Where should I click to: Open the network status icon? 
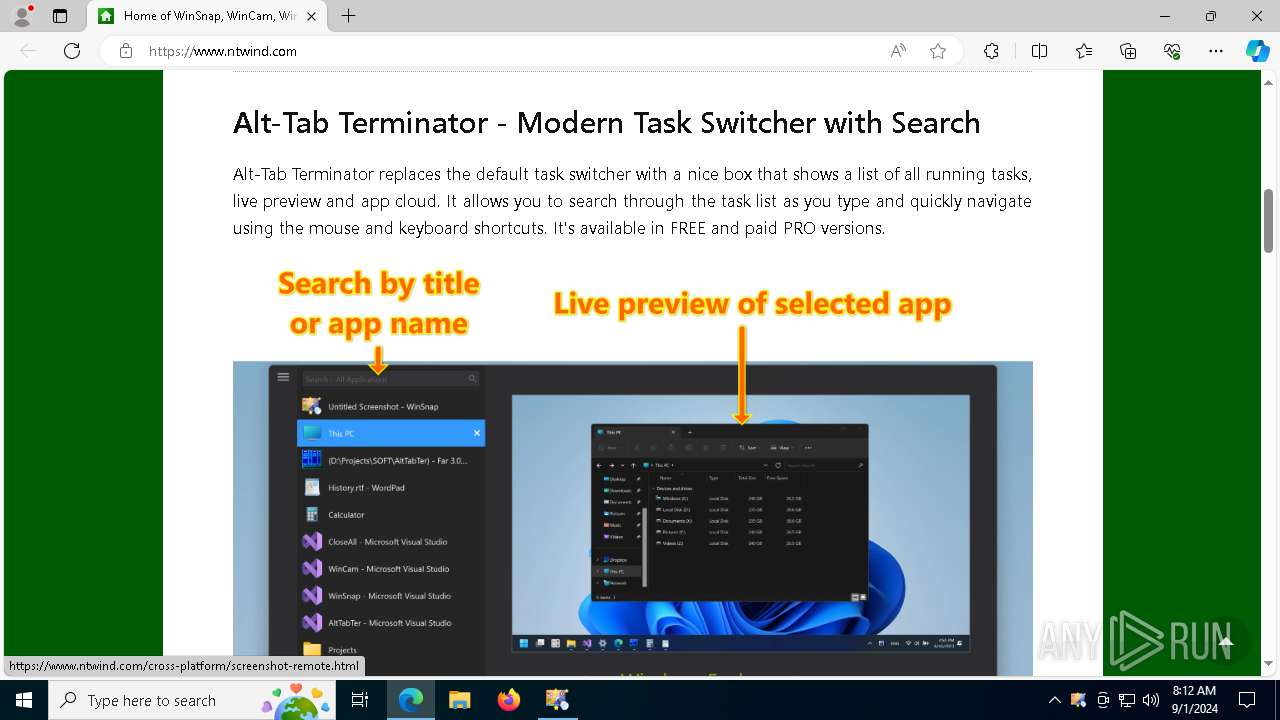(x=1127, y=700)
